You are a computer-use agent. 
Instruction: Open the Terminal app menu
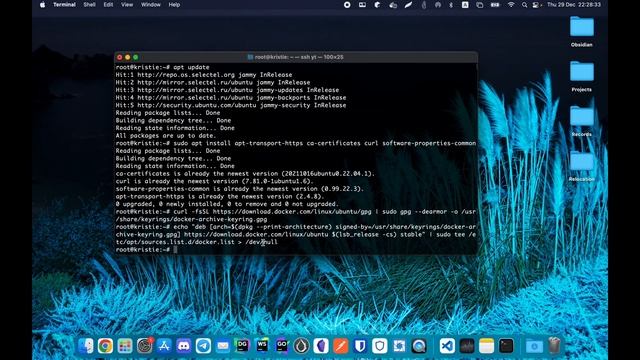coord(64,5)
